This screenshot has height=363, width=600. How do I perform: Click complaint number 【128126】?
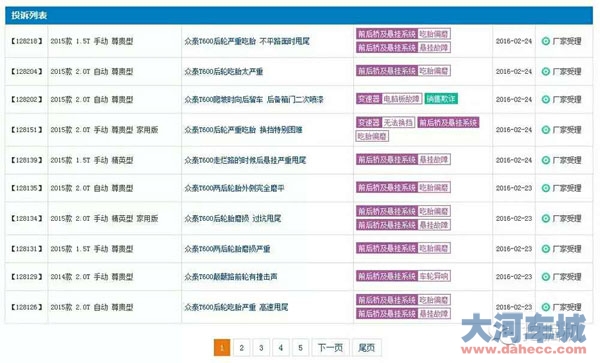point(26,307)
